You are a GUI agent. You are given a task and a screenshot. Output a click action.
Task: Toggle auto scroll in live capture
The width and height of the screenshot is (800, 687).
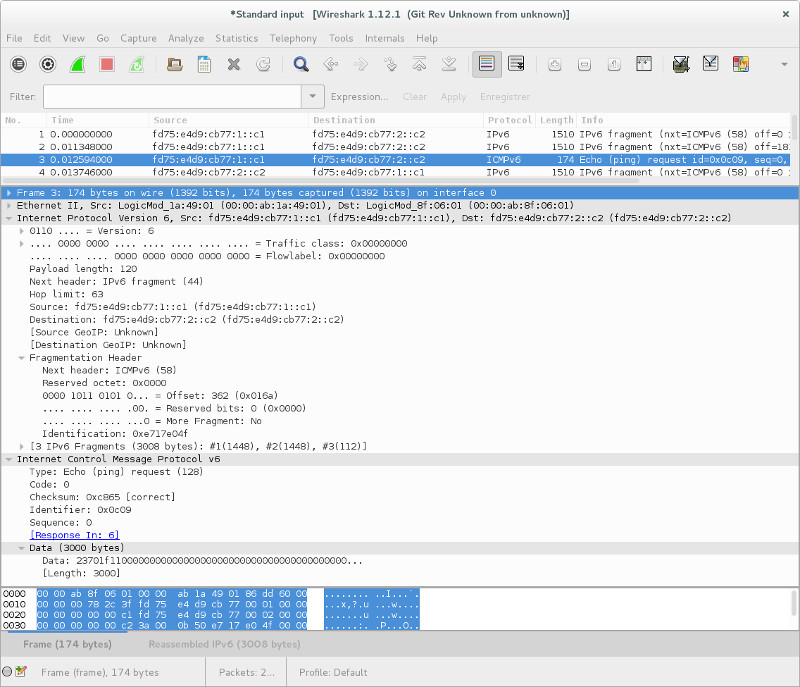coord(516,64)
